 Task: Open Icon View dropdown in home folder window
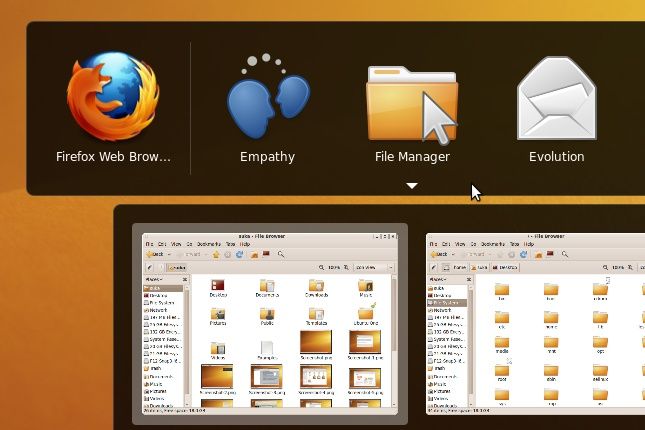pyautogui.click(x=374, y=267)
